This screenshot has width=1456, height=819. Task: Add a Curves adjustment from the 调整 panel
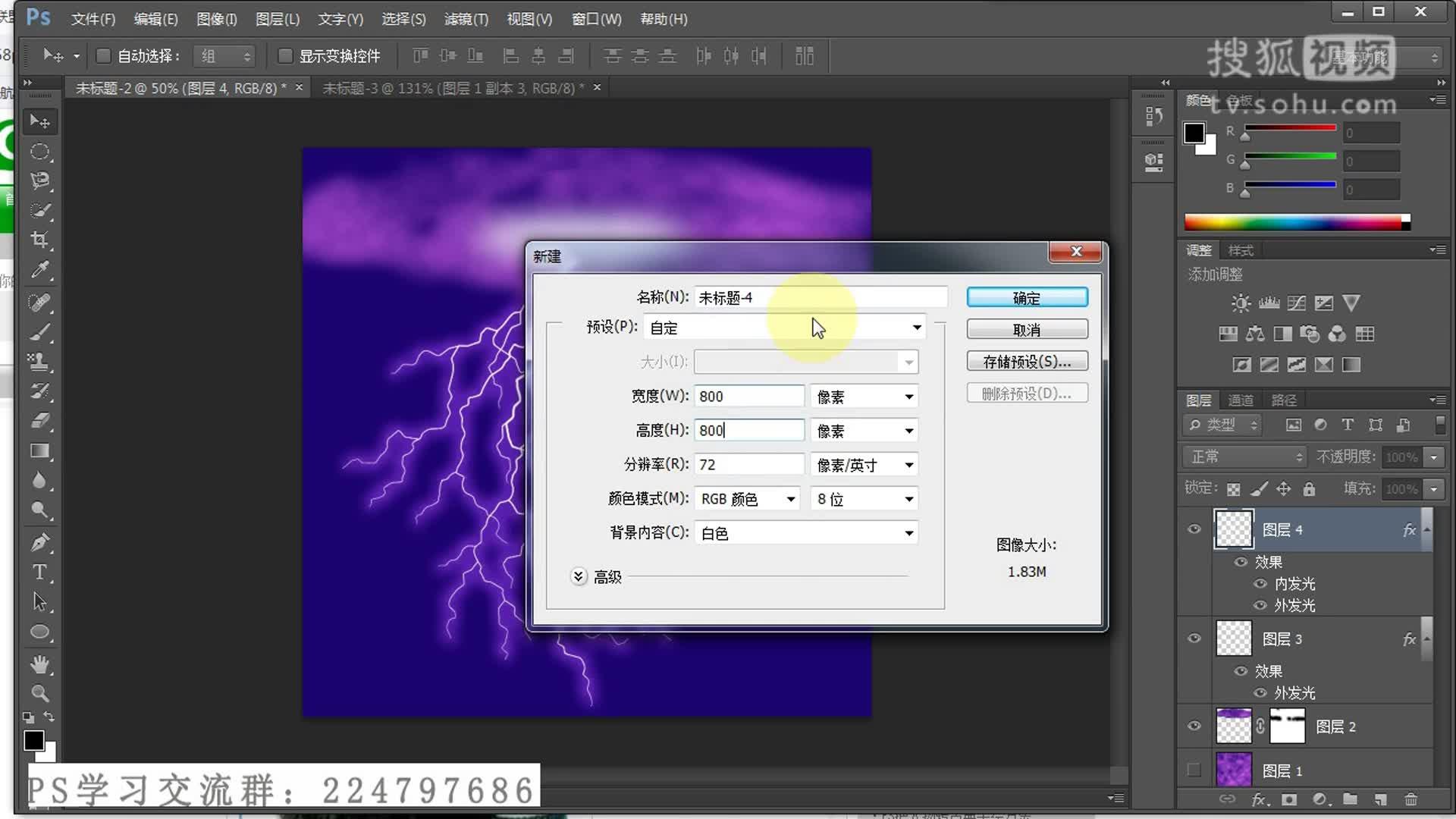point(1296,303)
